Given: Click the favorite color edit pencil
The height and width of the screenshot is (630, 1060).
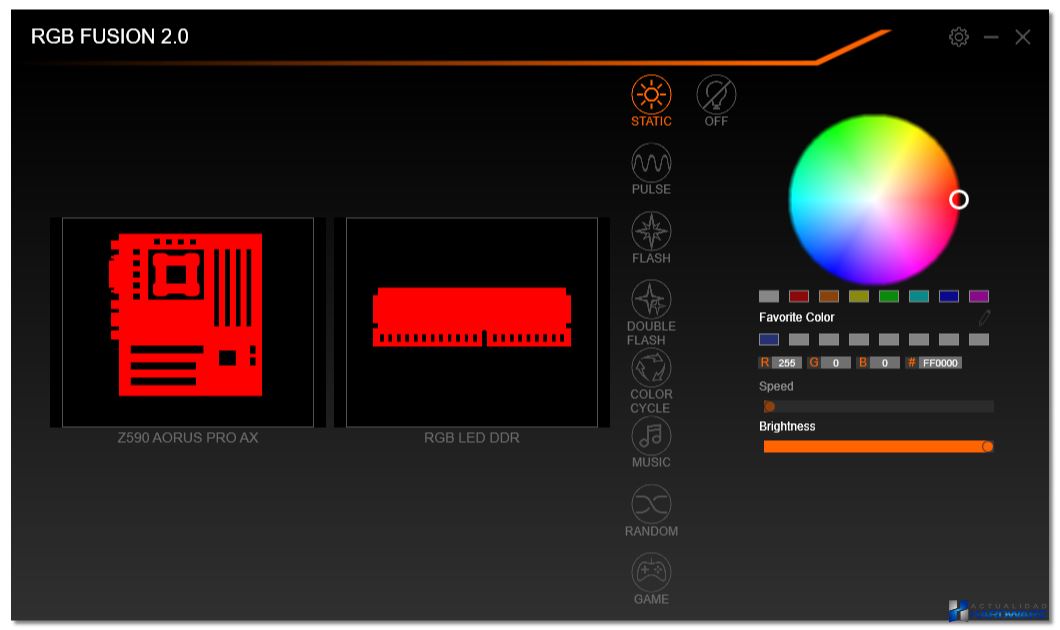Looking at the screenshot, I should (985, 318).
